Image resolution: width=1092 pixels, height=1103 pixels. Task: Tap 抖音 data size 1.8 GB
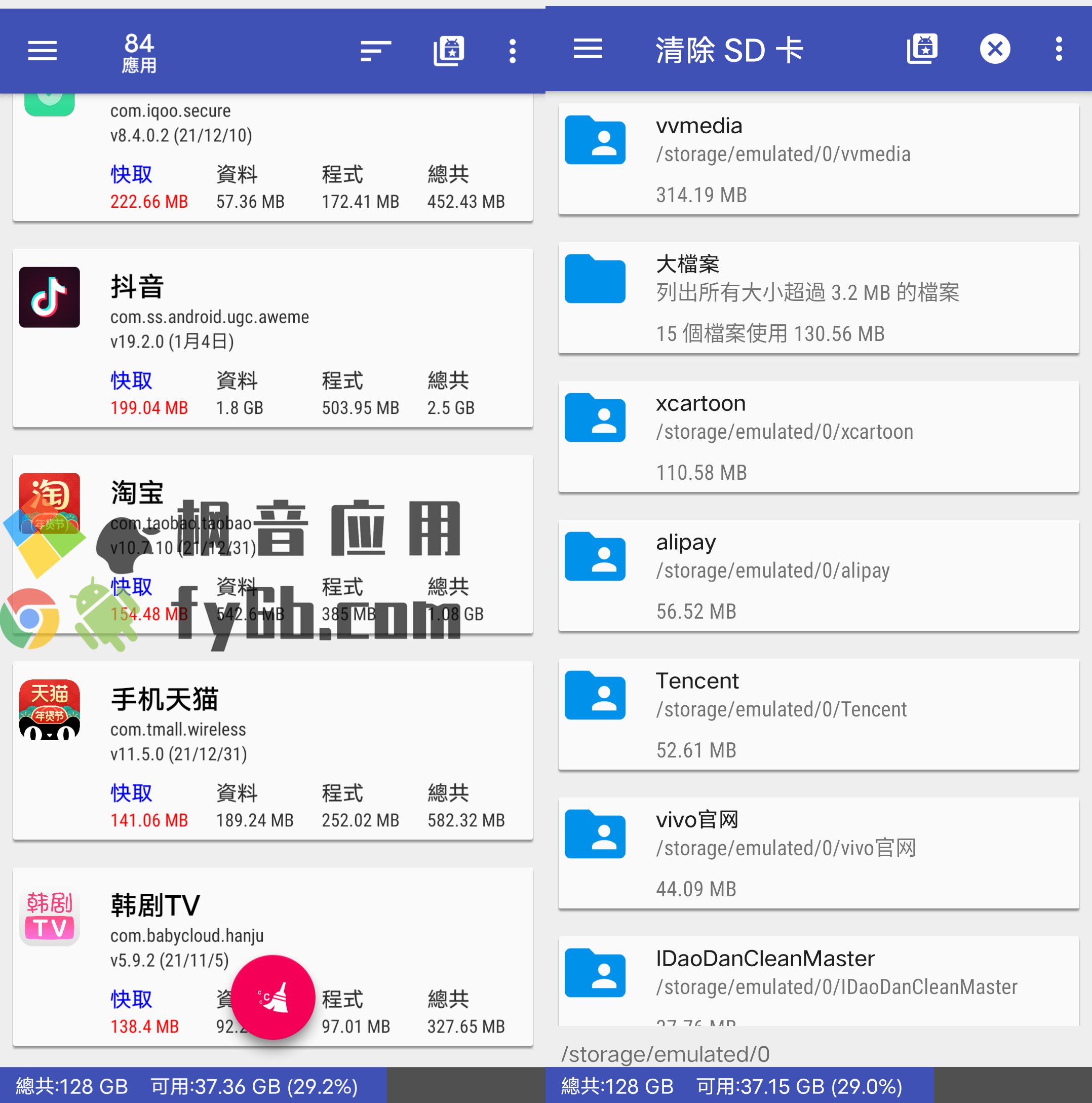pyautogui.click(x=240, y=408)
